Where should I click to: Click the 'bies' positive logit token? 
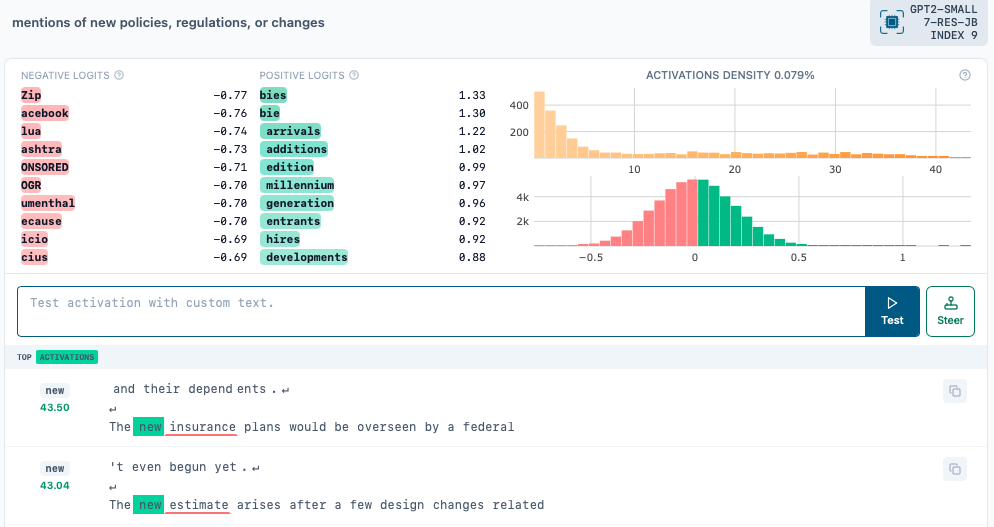coord(273,95)
